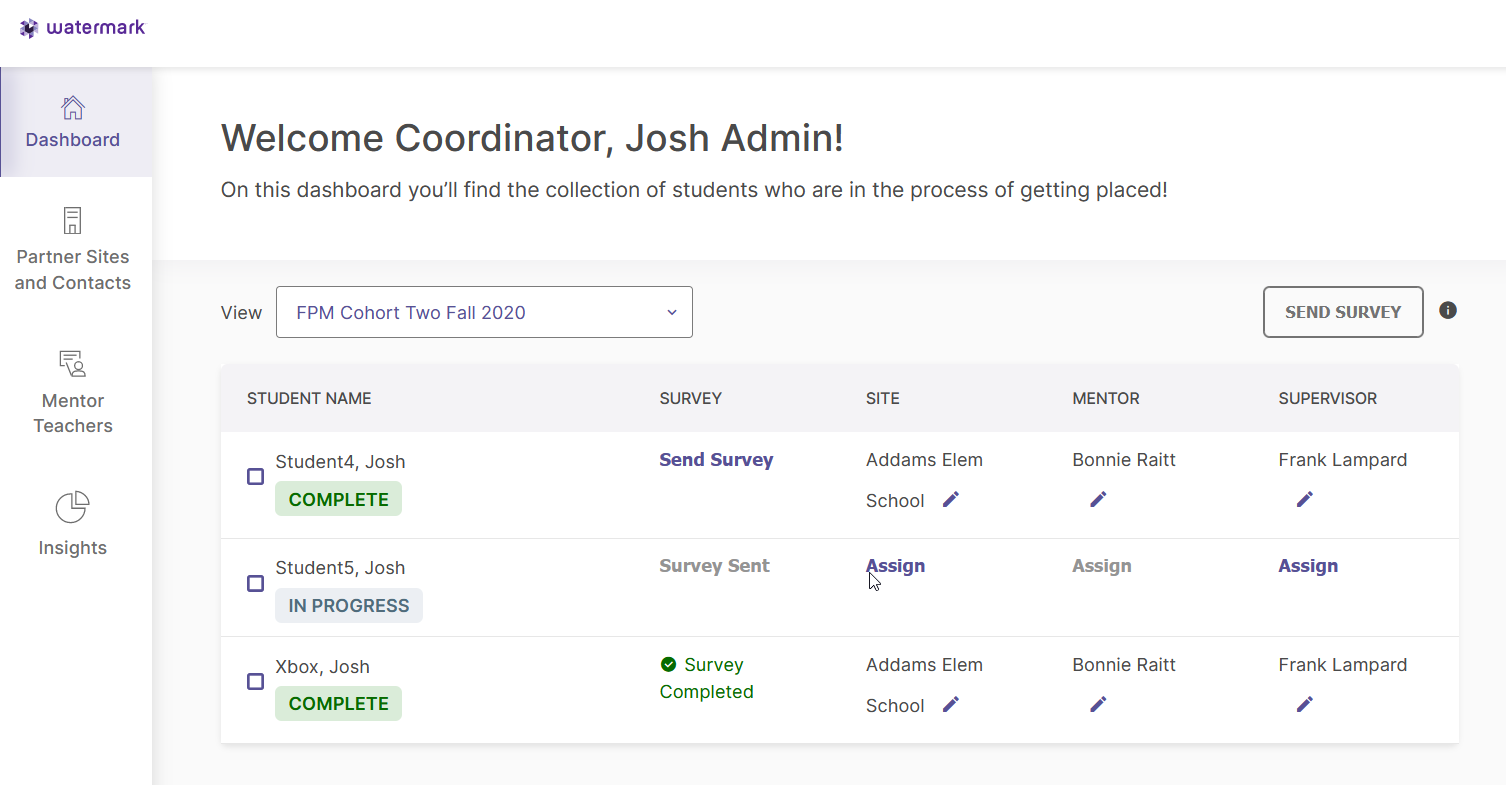Screen dimensions: 1506x785
Task: Edit mentor pencil for Xbox, Josh
Action: (1098, 704)
